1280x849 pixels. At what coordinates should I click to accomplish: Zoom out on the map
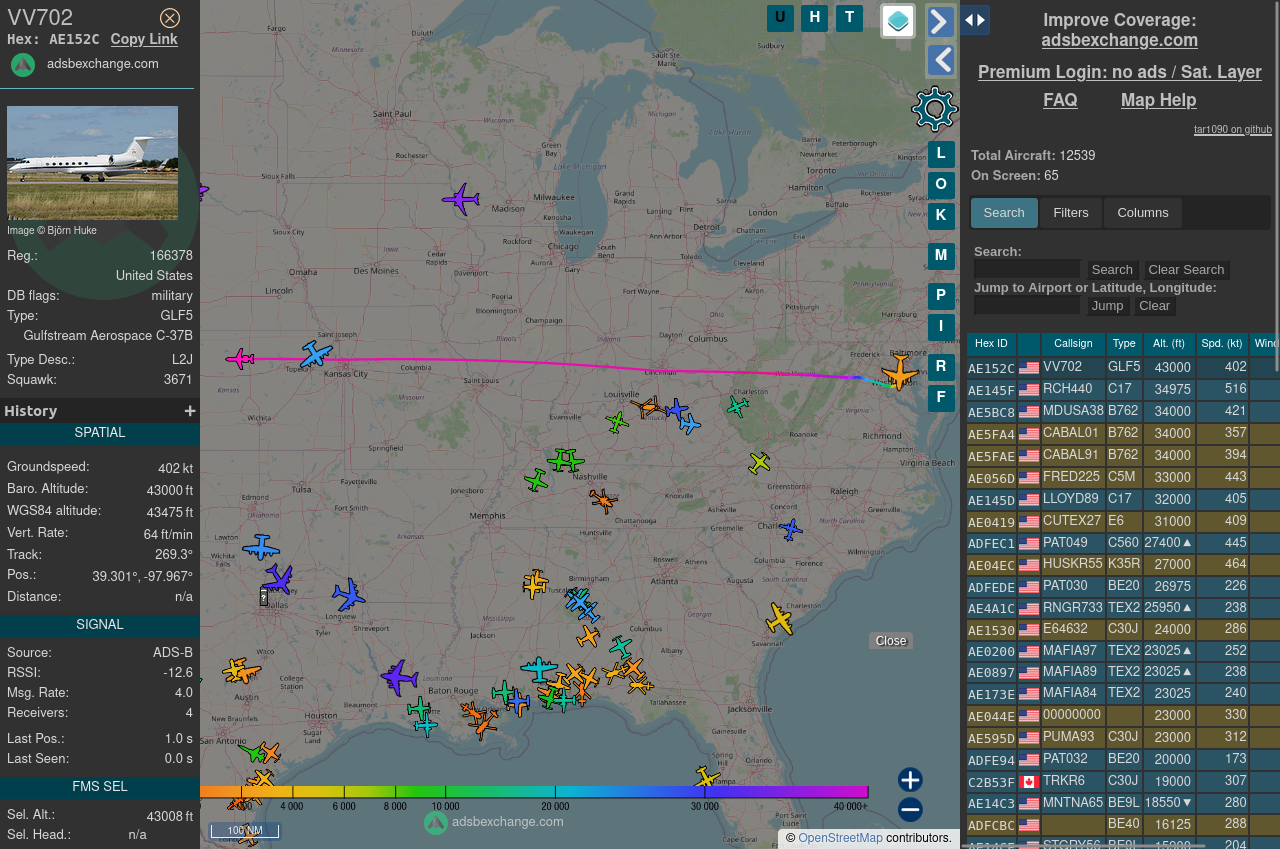point(910,810)
